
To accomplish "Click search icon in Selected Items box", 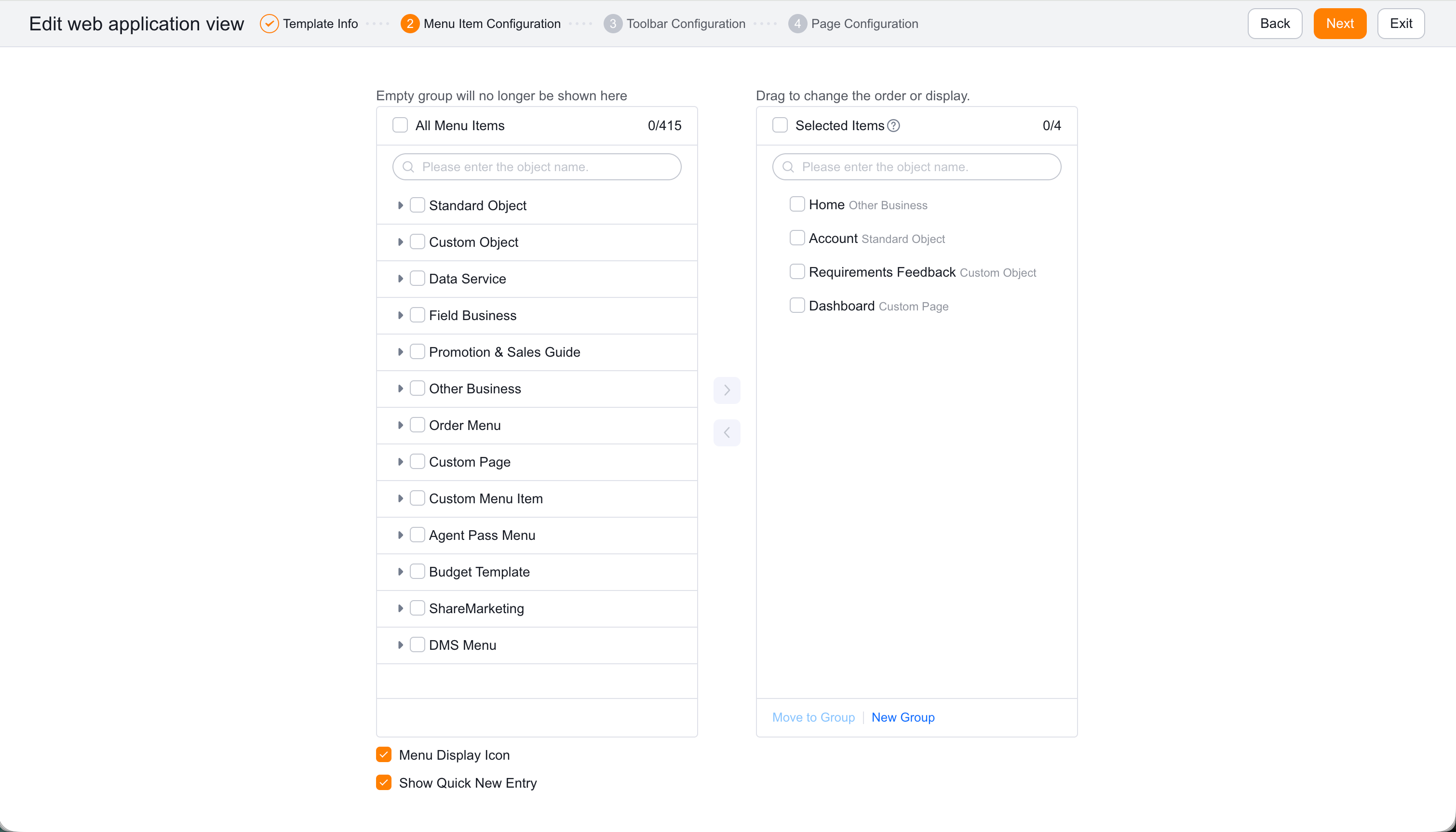I will click(788, 167).
